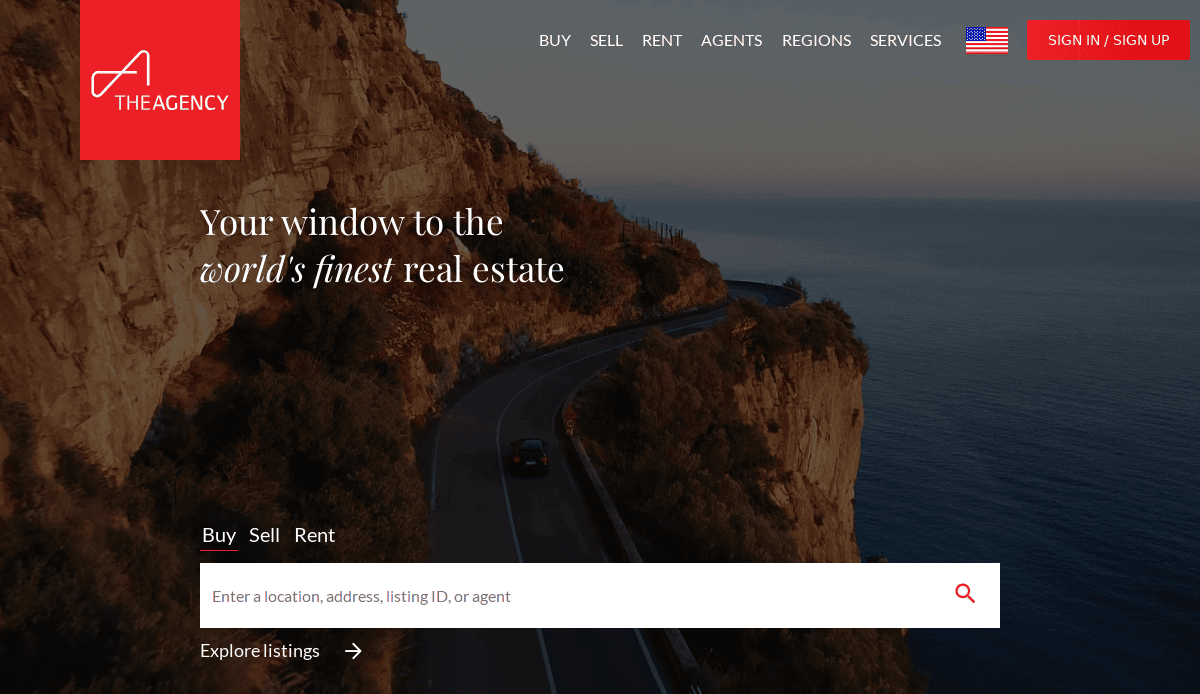Click the arrow beside Explore listings
Image resolution: width=1200 pixels, height=694 pixels.
coord(353,651)
